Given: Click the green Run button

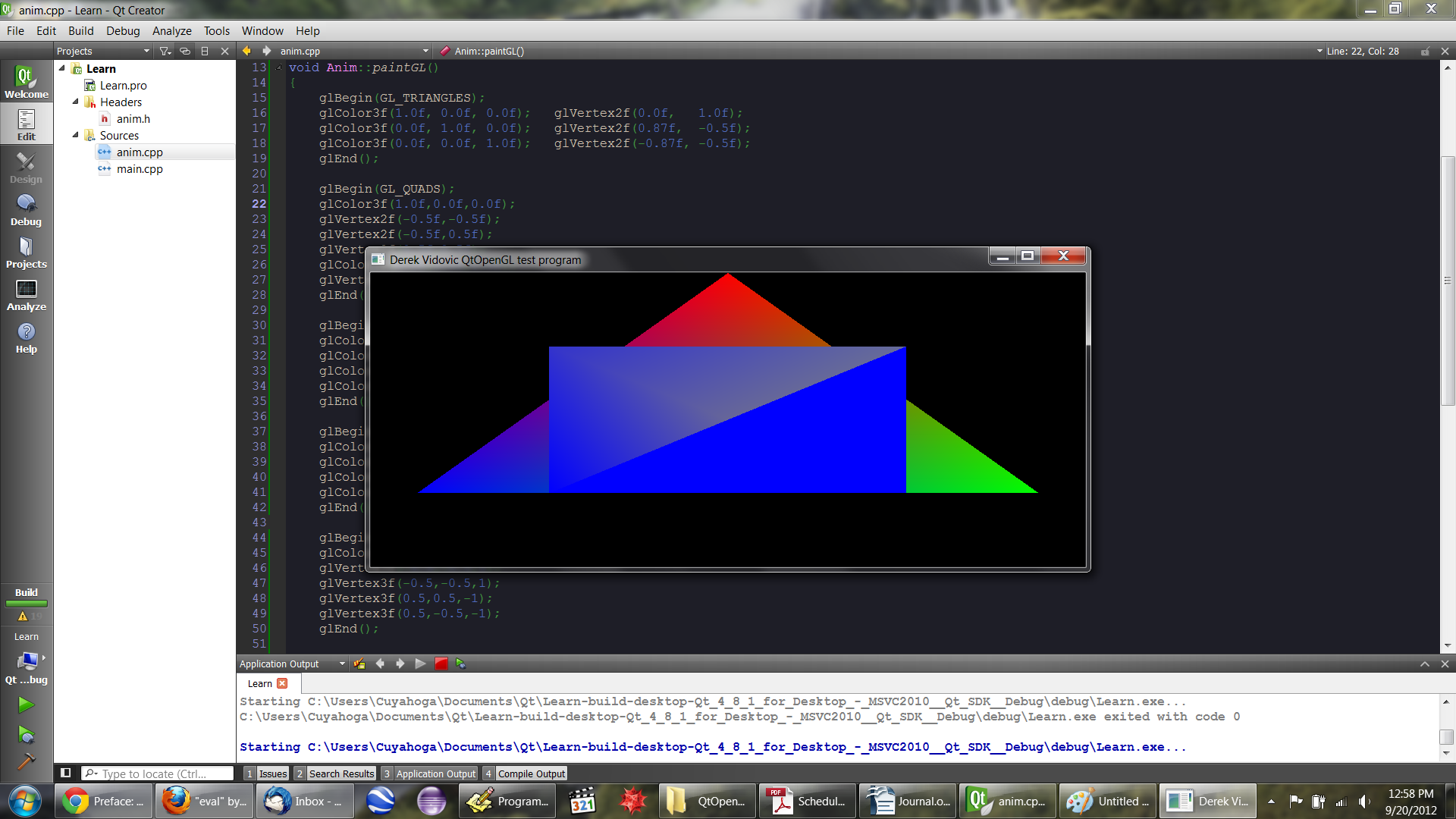Looking at the screenshot, I should (26, 705).
